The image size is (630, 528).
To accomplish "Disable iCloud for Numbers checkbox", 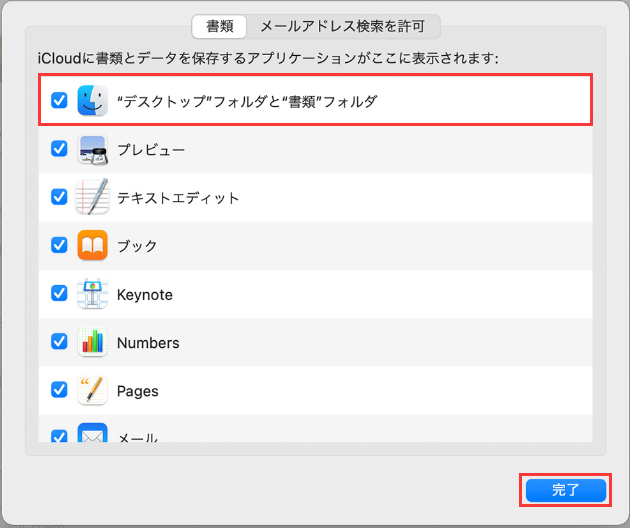I will tap(59, 342).
